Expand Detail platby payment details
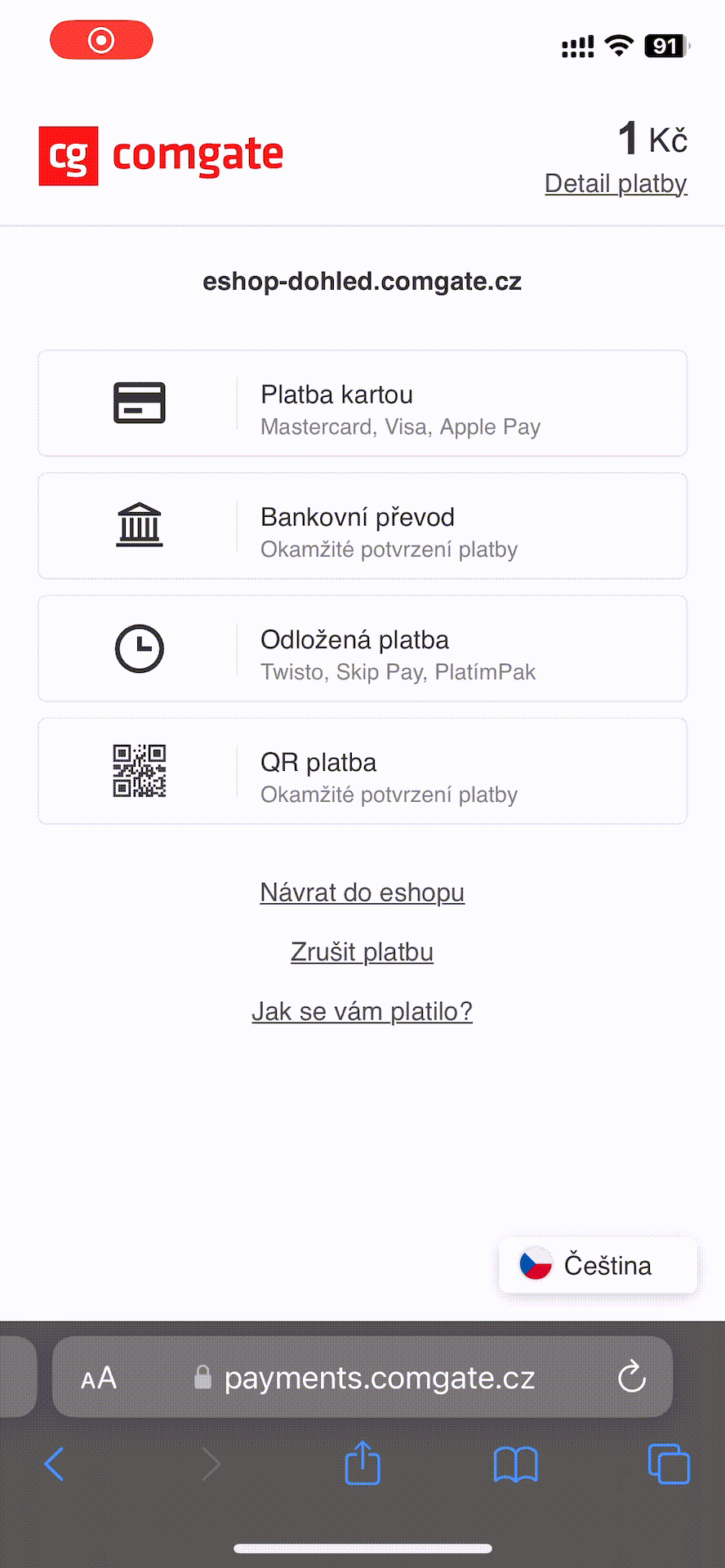 click(616, 184)
